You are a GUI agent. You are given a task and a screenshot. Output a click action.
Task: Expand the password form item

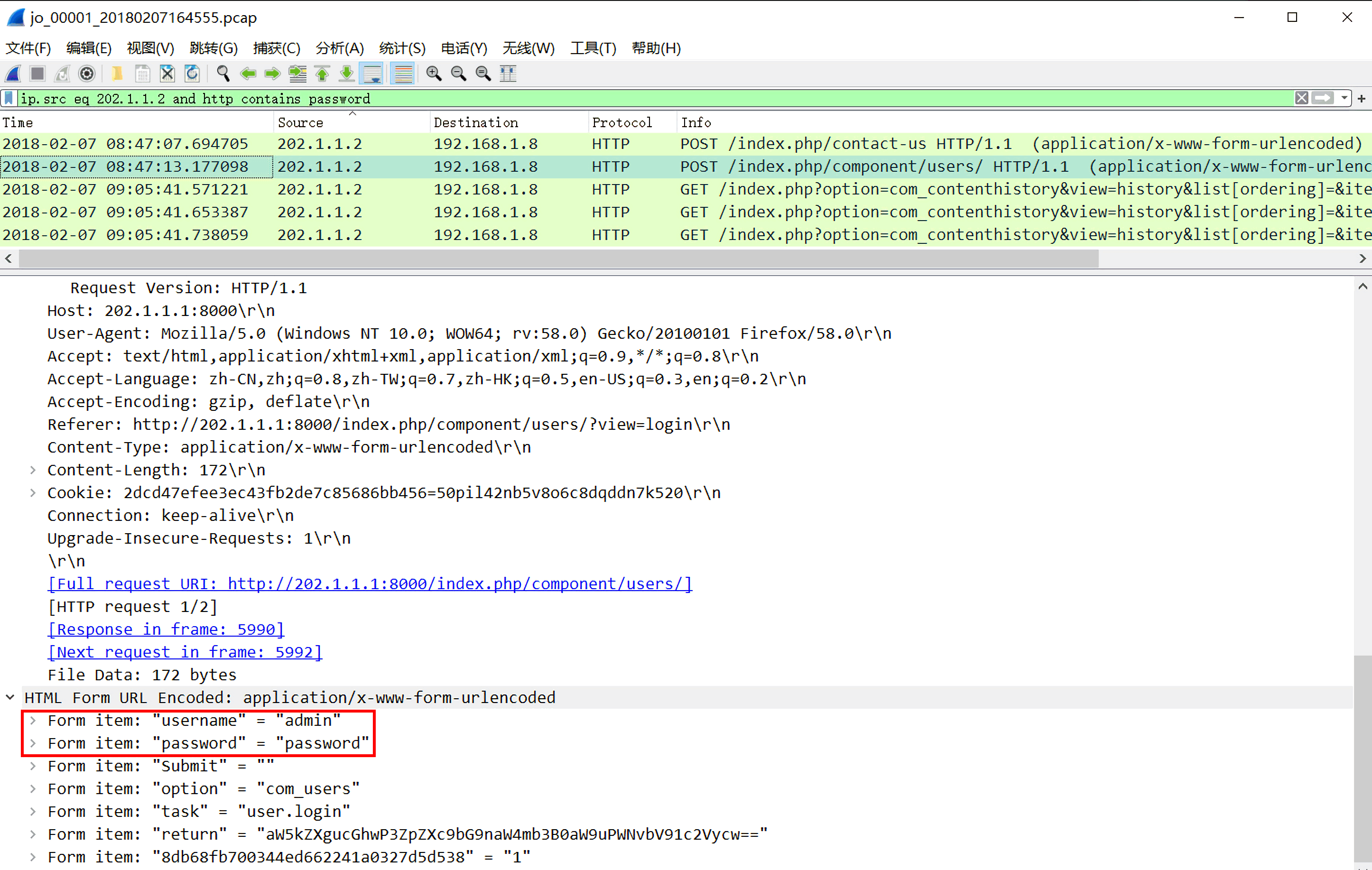(x=33, y=743)
